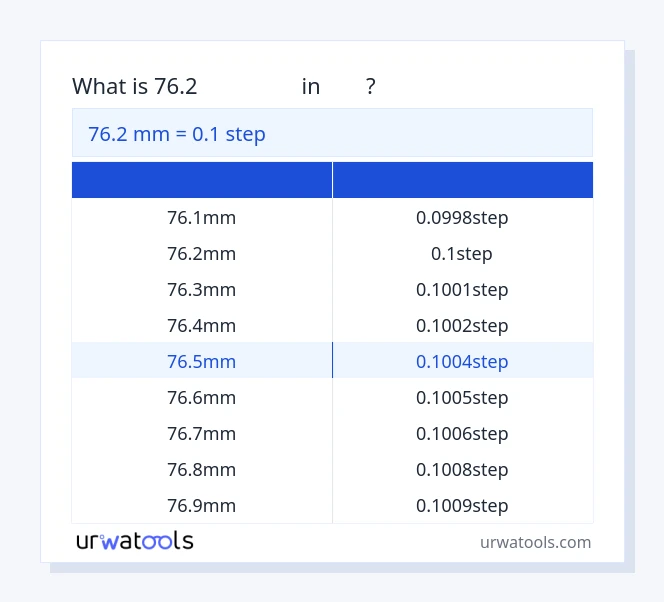Click the 76.2mm cell in the table
664x602 pixels.
pos(202,253)
